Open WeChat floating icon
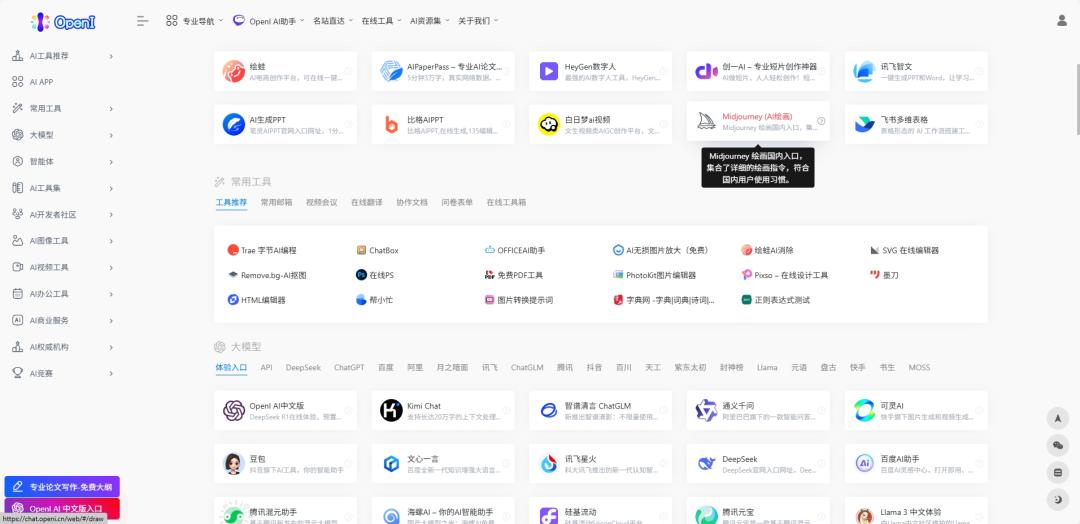 pos(1057,446)
